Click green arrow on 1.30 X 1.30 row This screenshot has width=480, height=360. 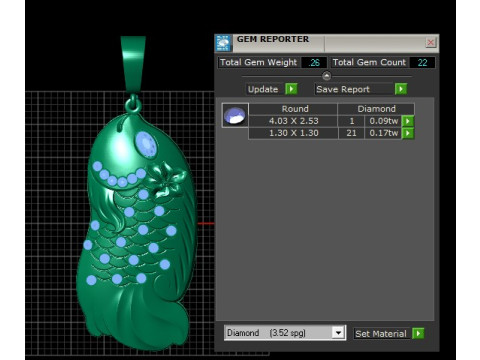[x=408, y=133]
